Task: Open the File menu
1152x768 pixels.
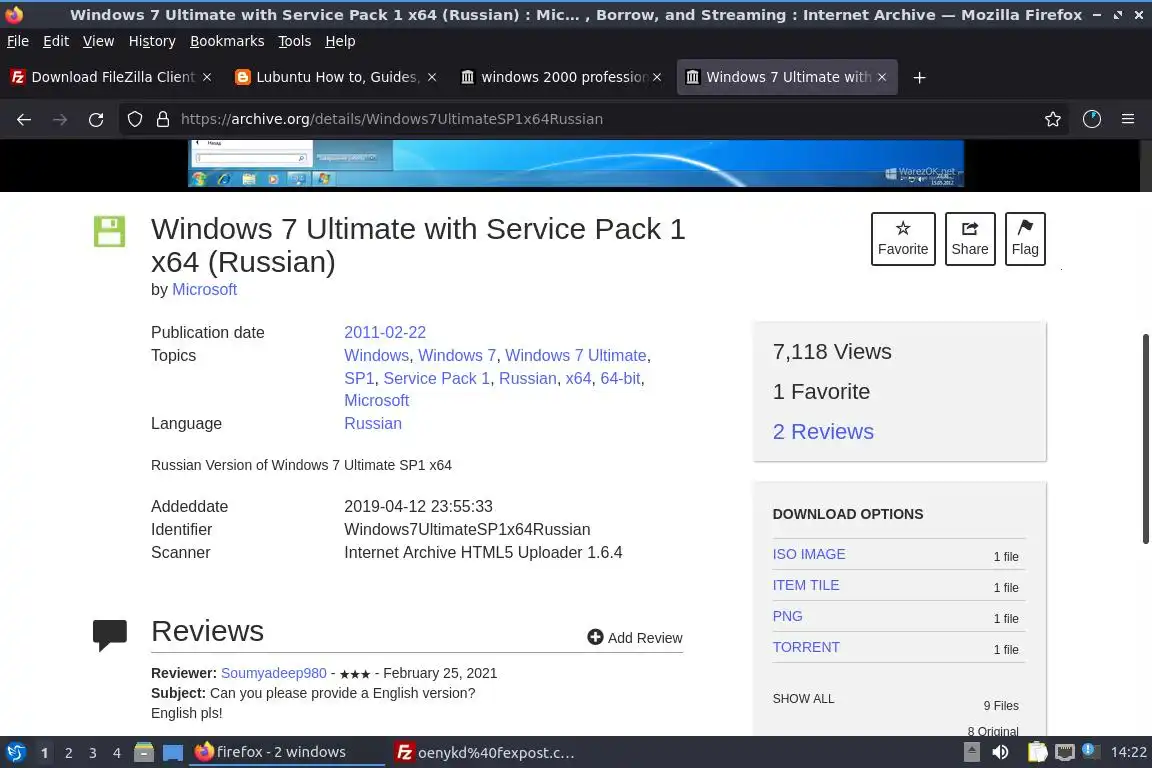Action: tap(18, 41)
